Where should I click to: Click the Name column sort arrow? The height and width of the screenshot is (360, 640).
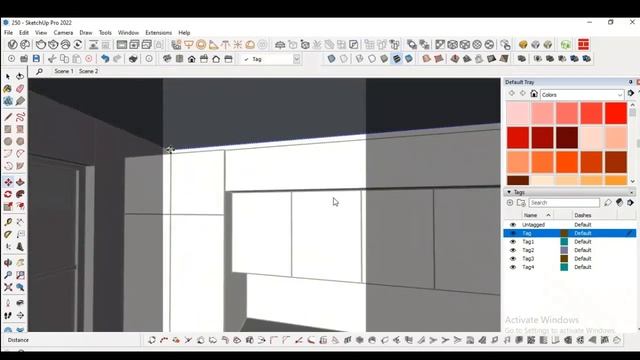pyautogui.click(x=548, y=215)
